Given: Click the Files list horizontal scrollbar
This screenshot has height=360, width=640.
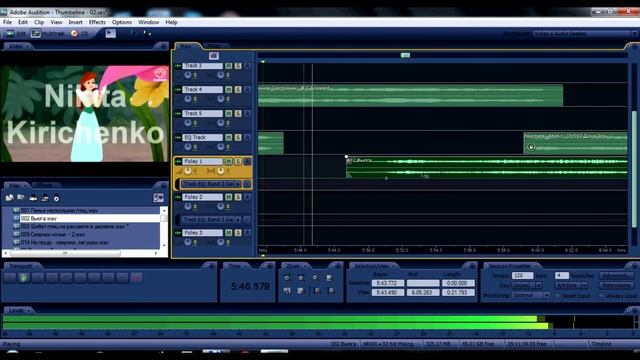Looking at the screenshot, I should (65, 253).
